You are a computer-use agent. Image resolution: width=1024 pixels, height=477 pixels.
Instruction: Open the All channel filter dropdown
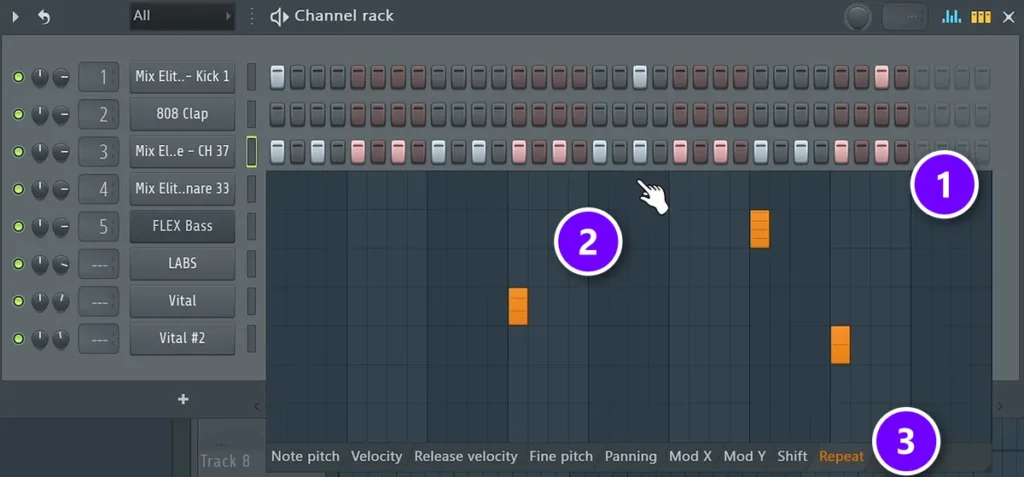click(x=182, y=16)
